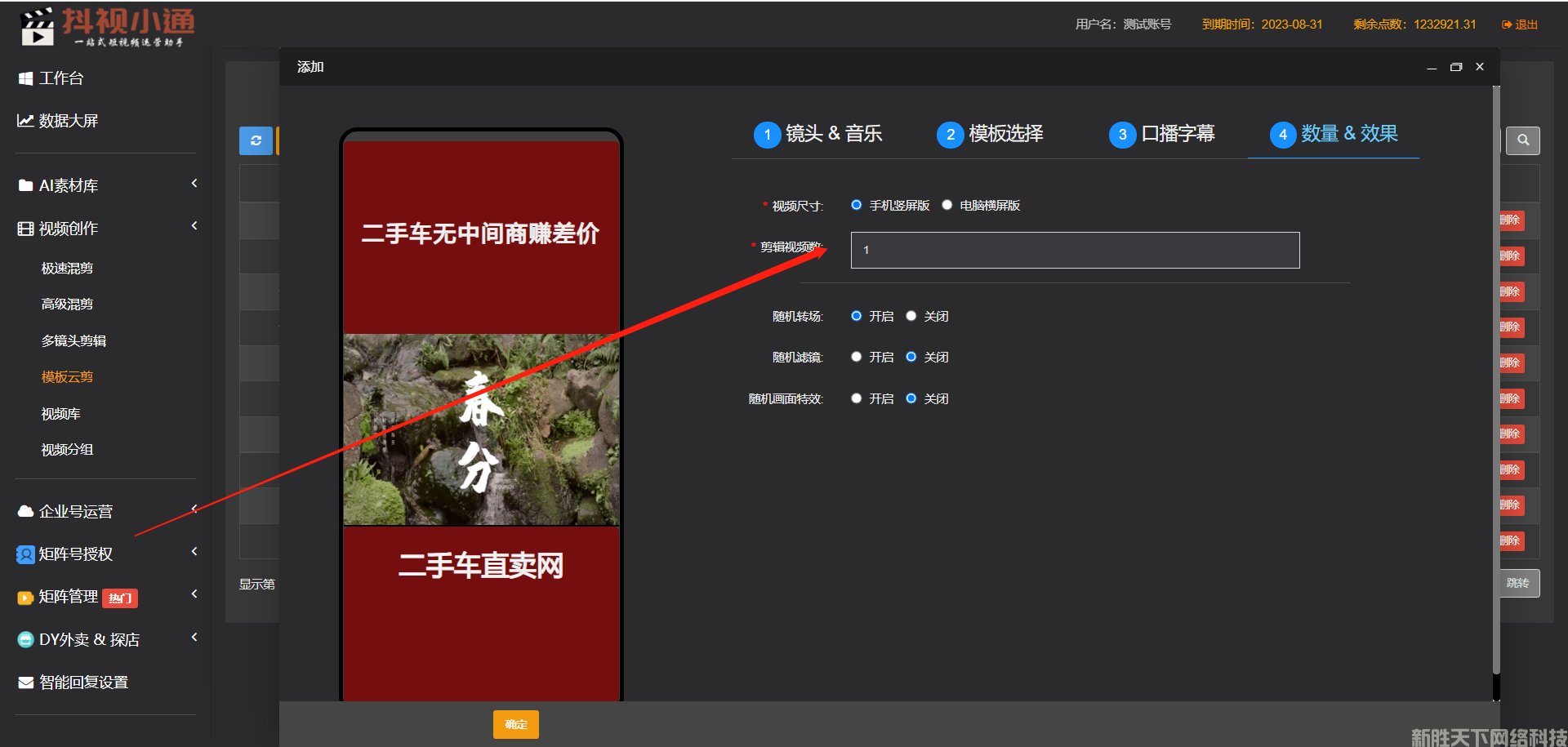Click the DY外卖 & 探店 shop icon

click(x=25, y=640)
